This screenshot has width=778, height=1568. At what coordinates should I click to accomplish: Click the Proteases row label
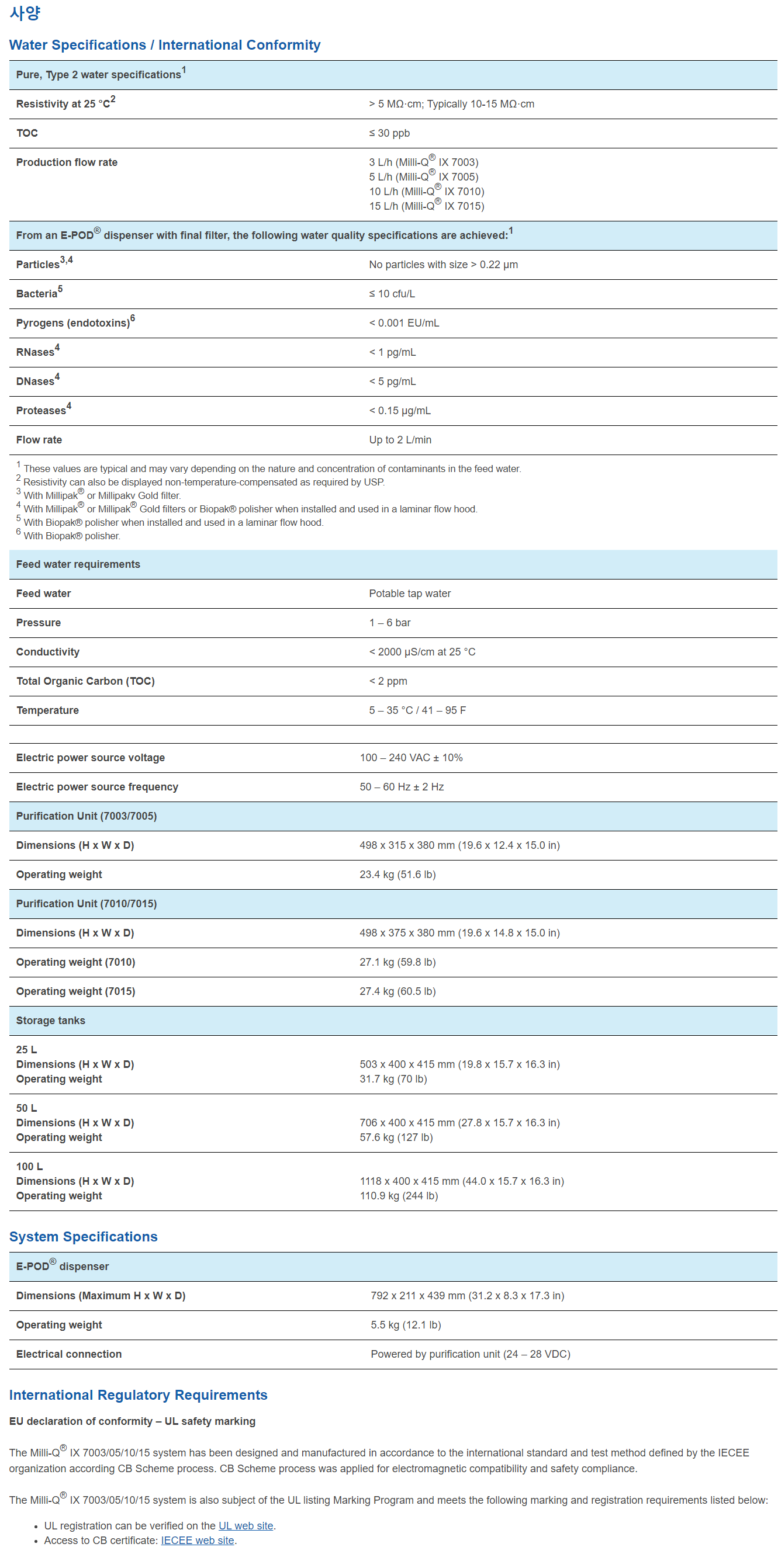[x=44, y=410]
